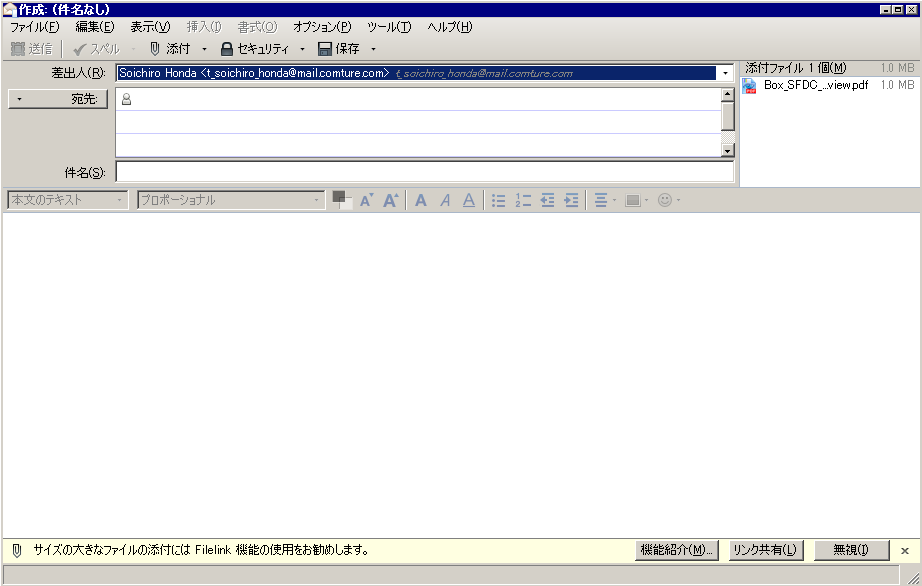Increase the font size
Image resolution: width=922 pixels, height=586 pixels.
click(390, 200)
